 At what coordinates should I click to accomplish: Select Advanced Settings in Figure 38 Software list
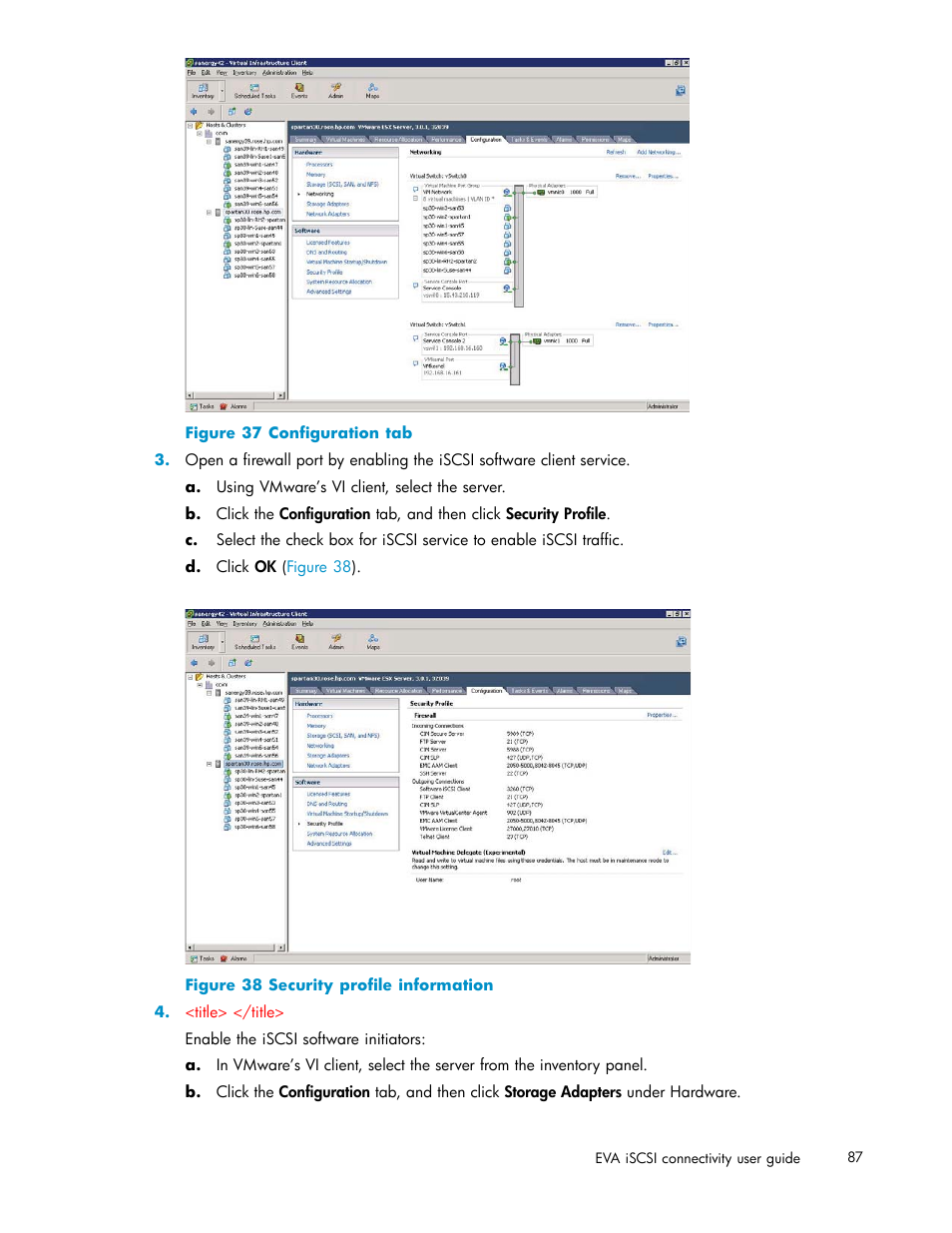point(329,844)
